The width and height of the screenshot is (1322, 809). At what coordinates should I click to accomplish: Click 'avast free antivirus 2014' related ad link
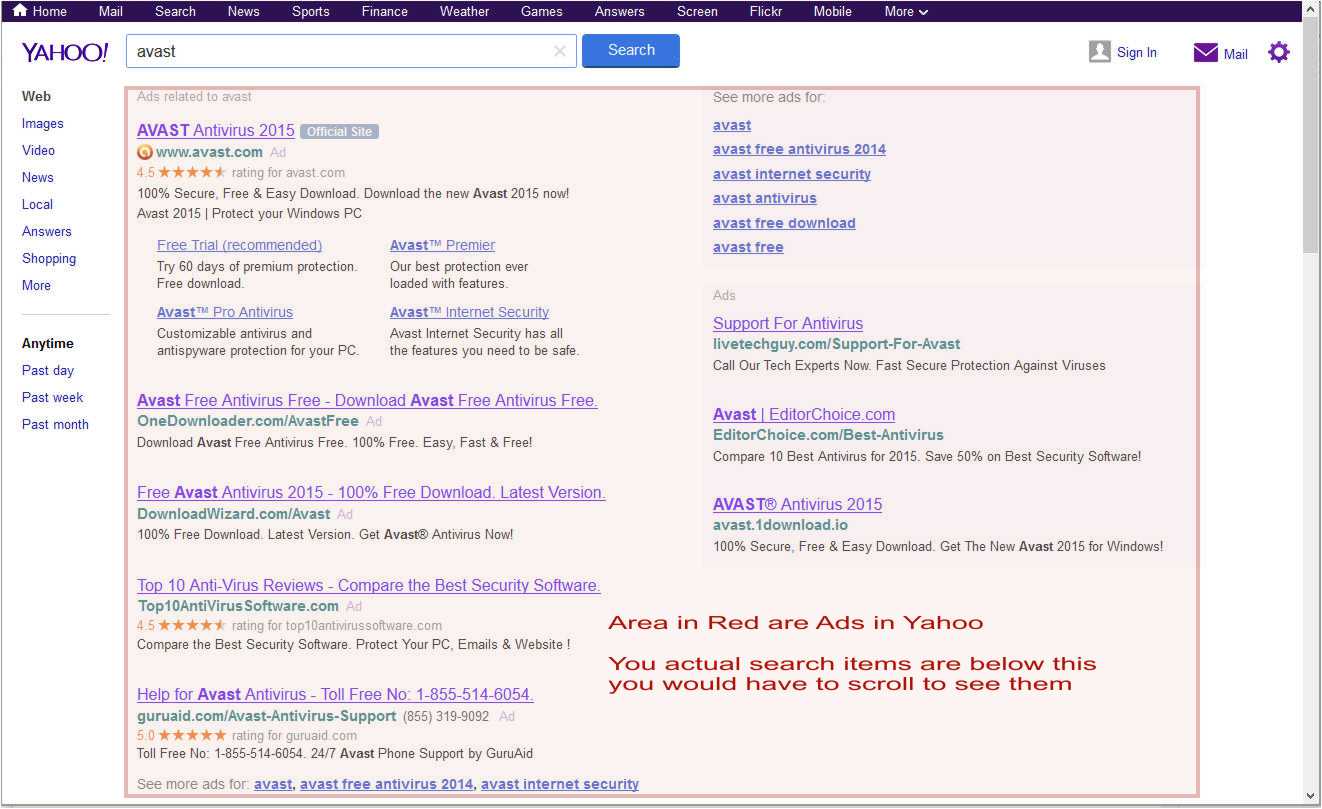pos(799,149)
